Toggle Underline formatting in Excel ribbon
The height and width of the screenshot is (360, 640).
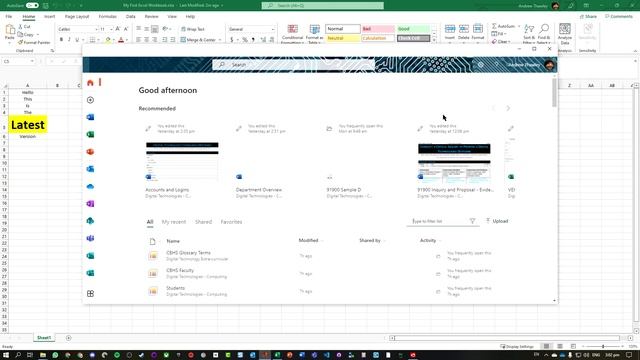click(77, 40)
